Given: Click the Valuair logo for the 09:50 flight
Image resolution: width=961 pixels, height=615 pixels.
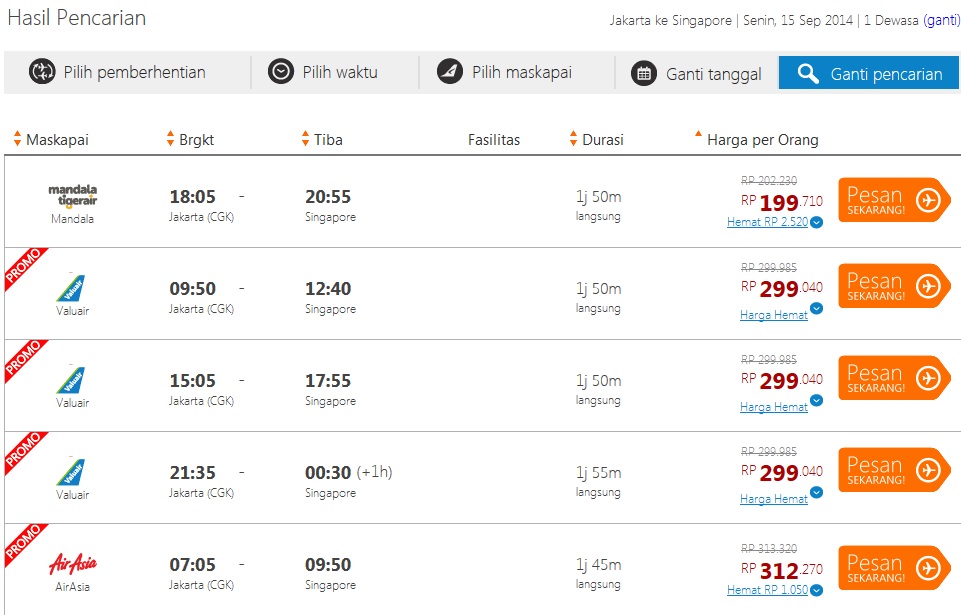Looking at the screenshot, I should [x=72, y=288].
